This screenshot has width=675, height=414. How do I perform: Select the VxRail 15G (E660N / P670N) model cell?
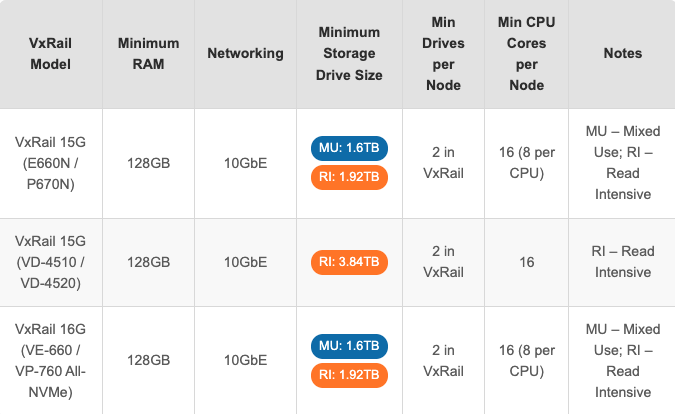(x=49, y=162)
